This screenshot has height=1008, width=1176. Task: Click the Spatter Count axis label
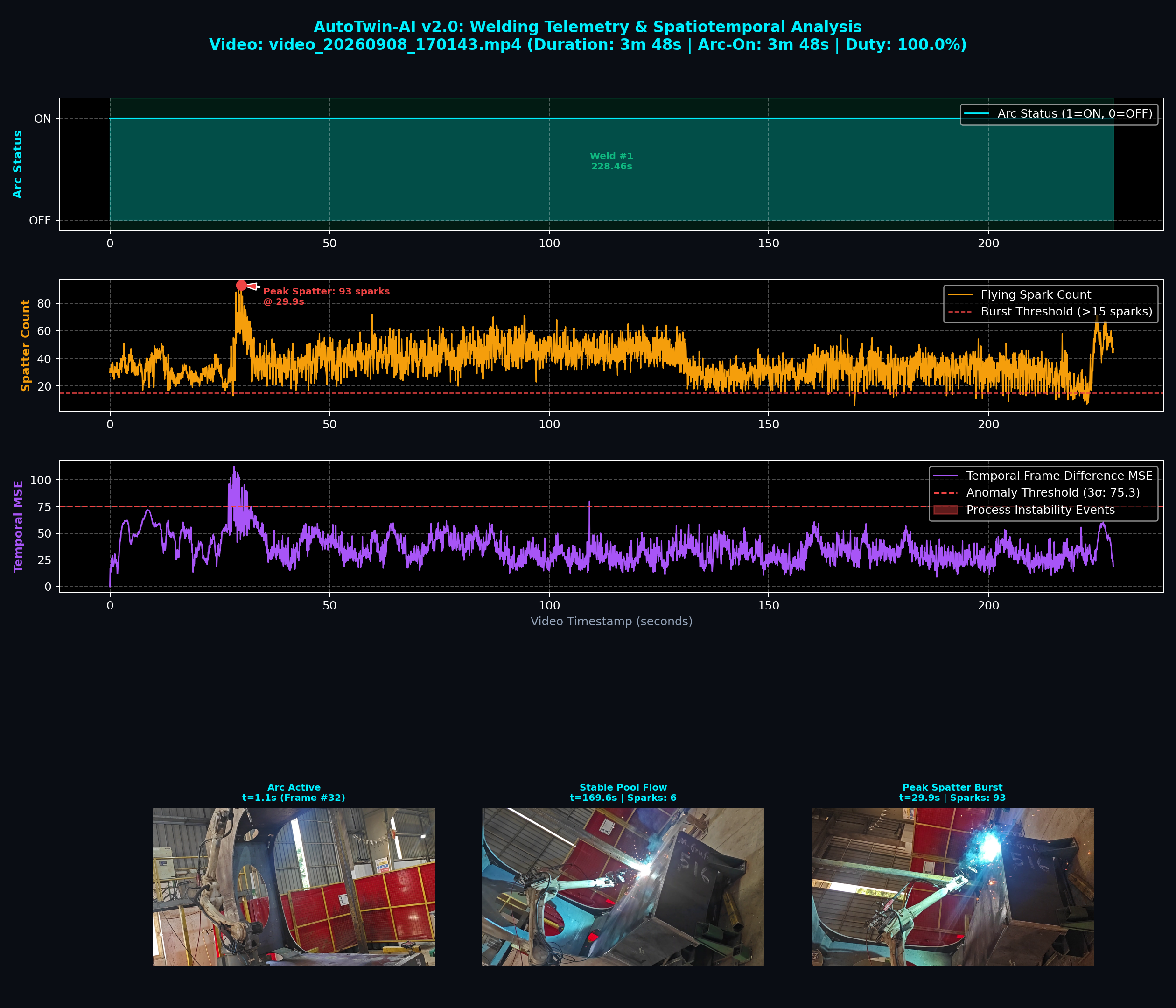click(x=25, y=345)
